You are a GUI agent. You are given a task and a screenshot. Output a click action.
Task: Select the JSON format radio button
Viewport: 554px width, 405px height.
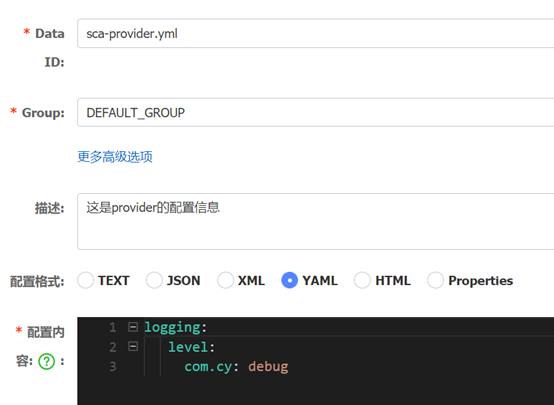coord(154,280)
